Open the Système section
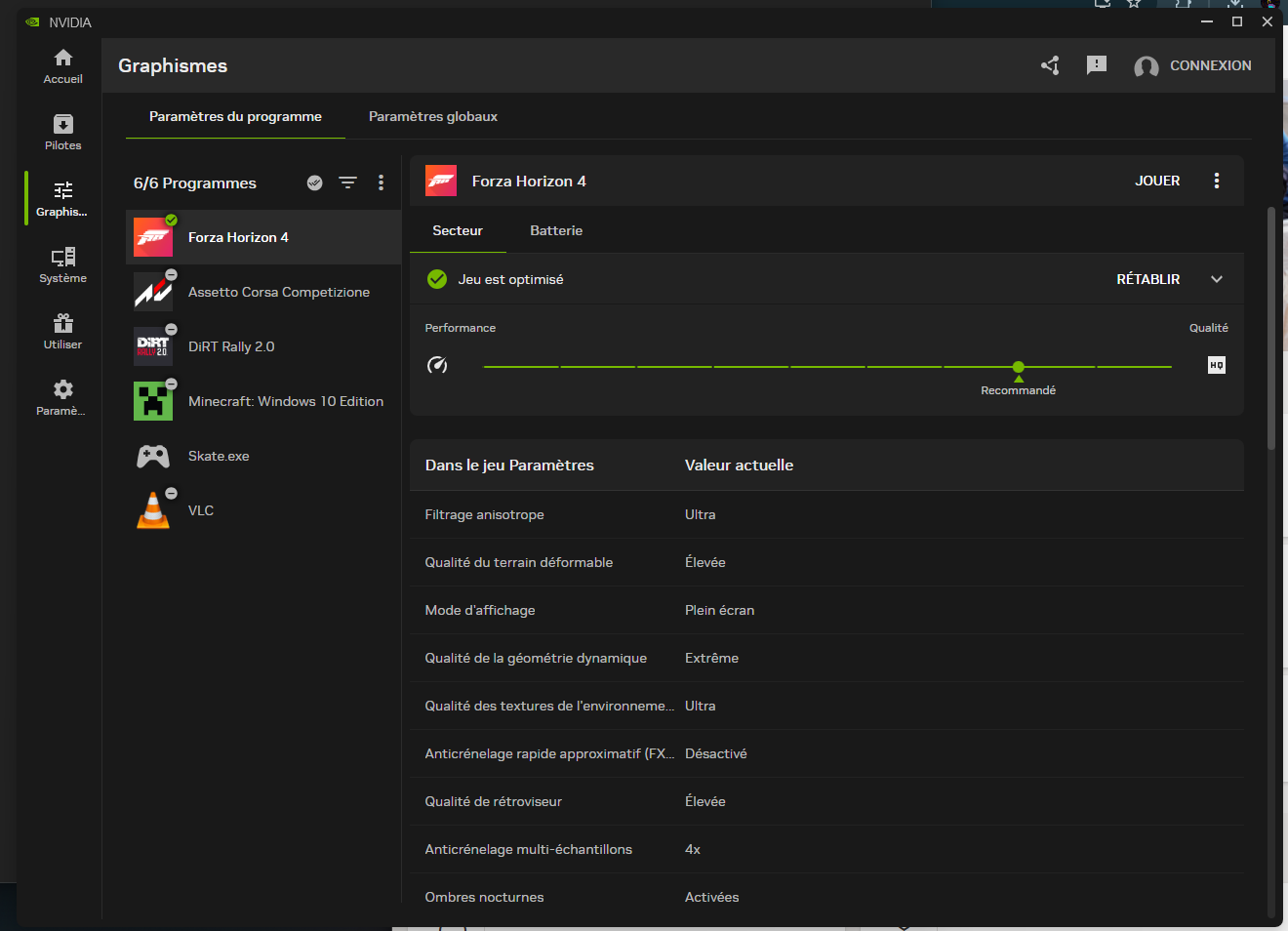 [62, 265]
